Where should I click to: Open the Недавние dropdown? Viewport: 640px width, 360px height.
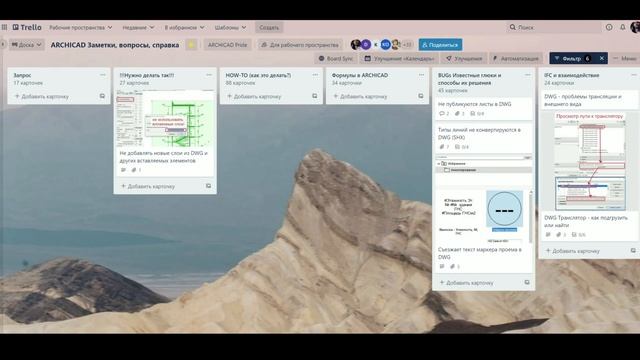coord(138,27)
